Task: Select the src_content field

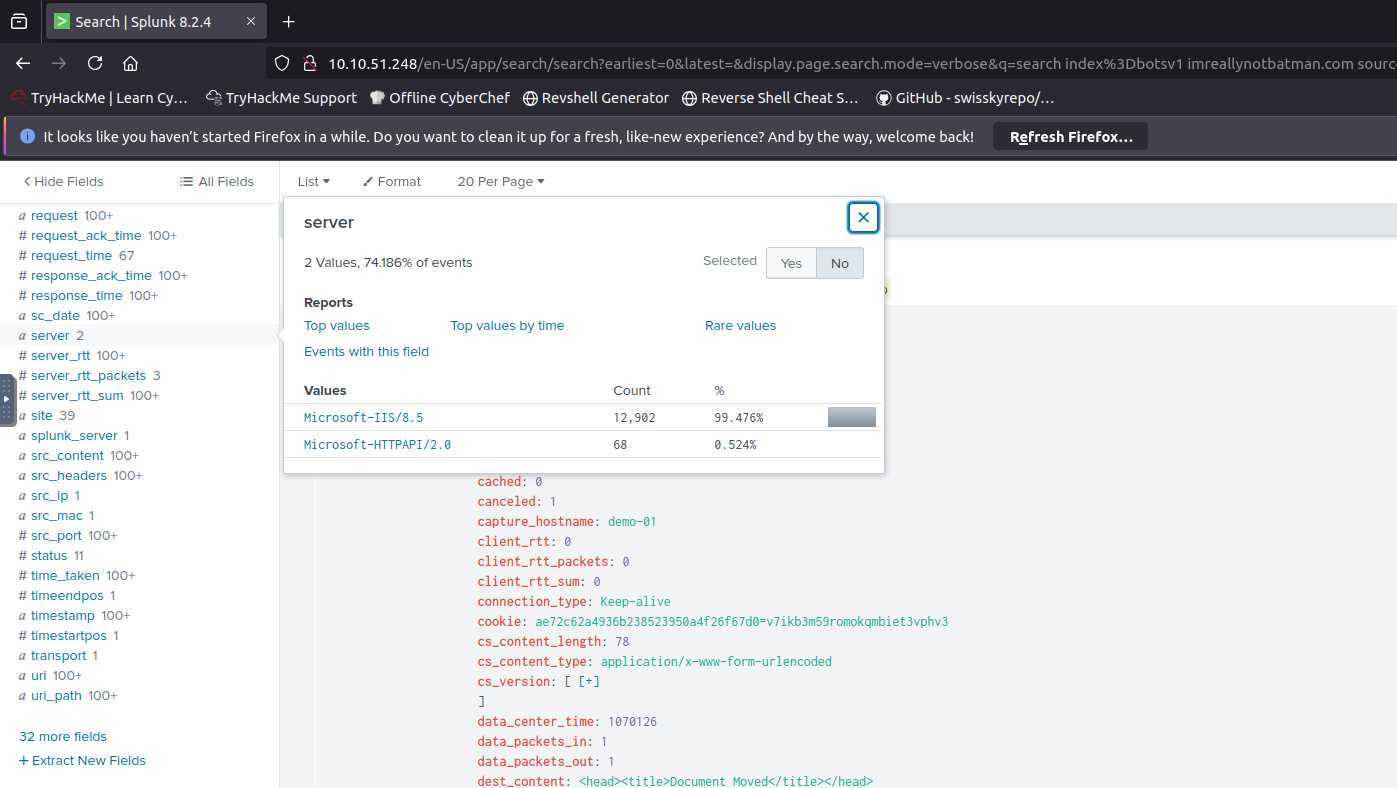Action: (67, 455)
